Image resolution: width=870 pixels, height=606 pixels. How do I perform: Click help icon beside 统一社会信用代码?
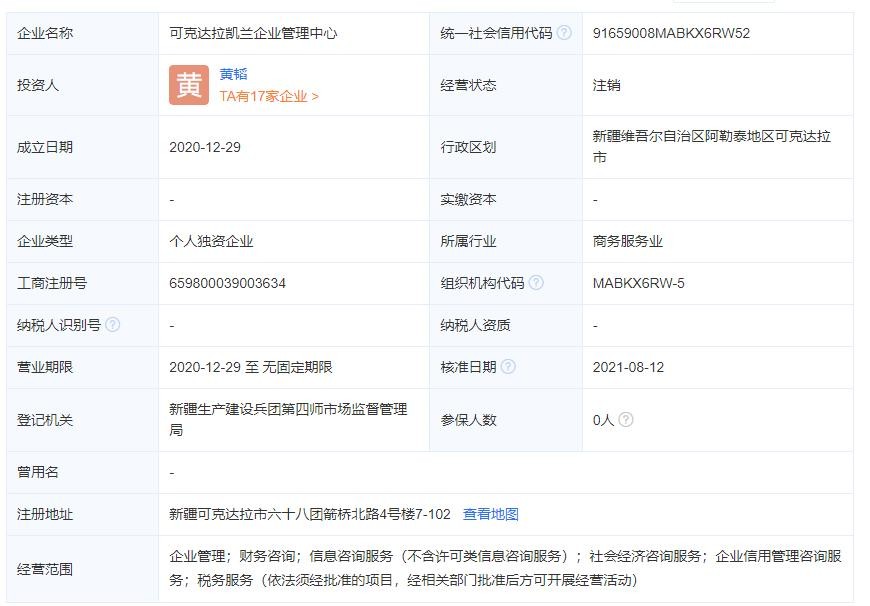coord(564,33)
